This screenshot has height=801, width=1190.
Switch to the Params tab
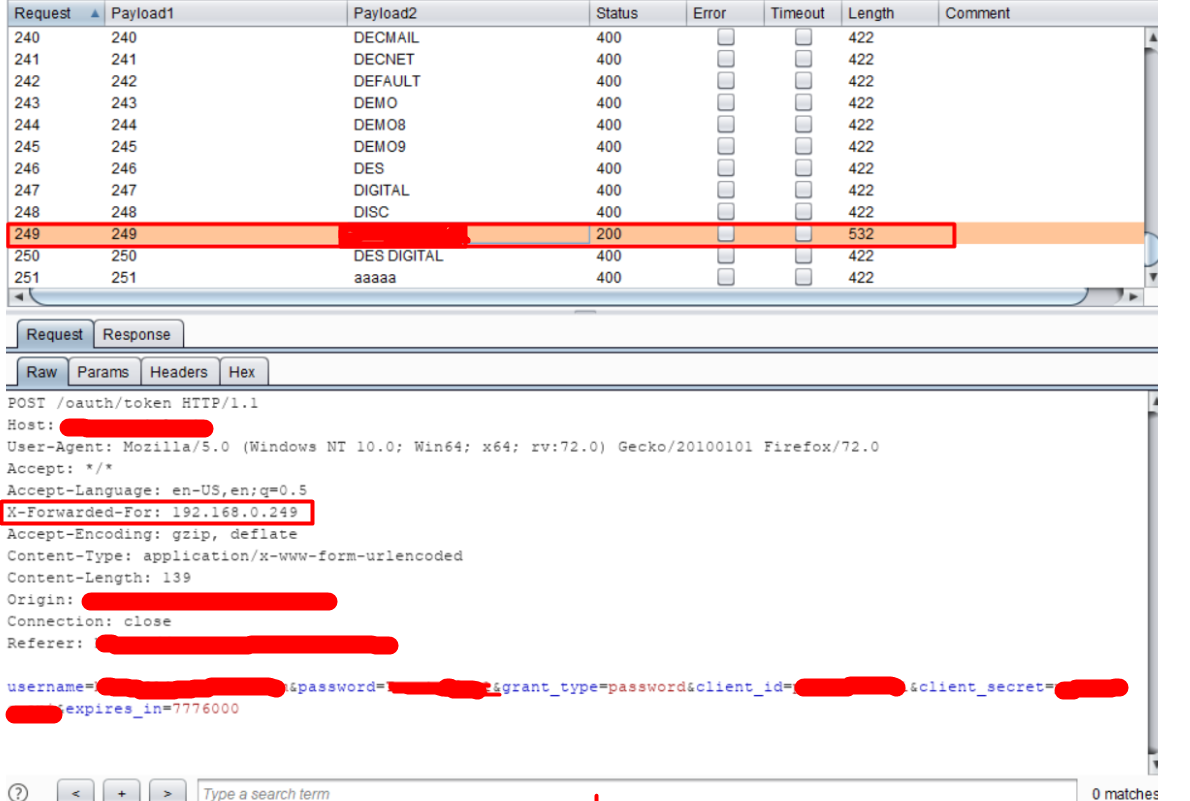(x=104, y=371)
